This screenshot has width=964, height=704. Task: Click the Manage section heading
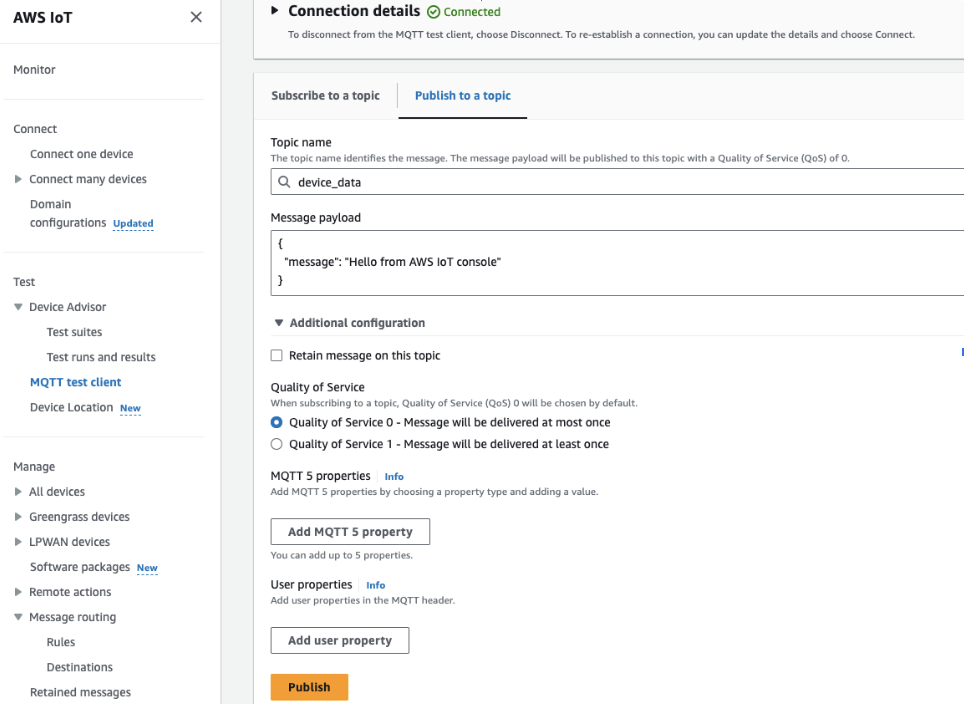(x=34, y=467)
